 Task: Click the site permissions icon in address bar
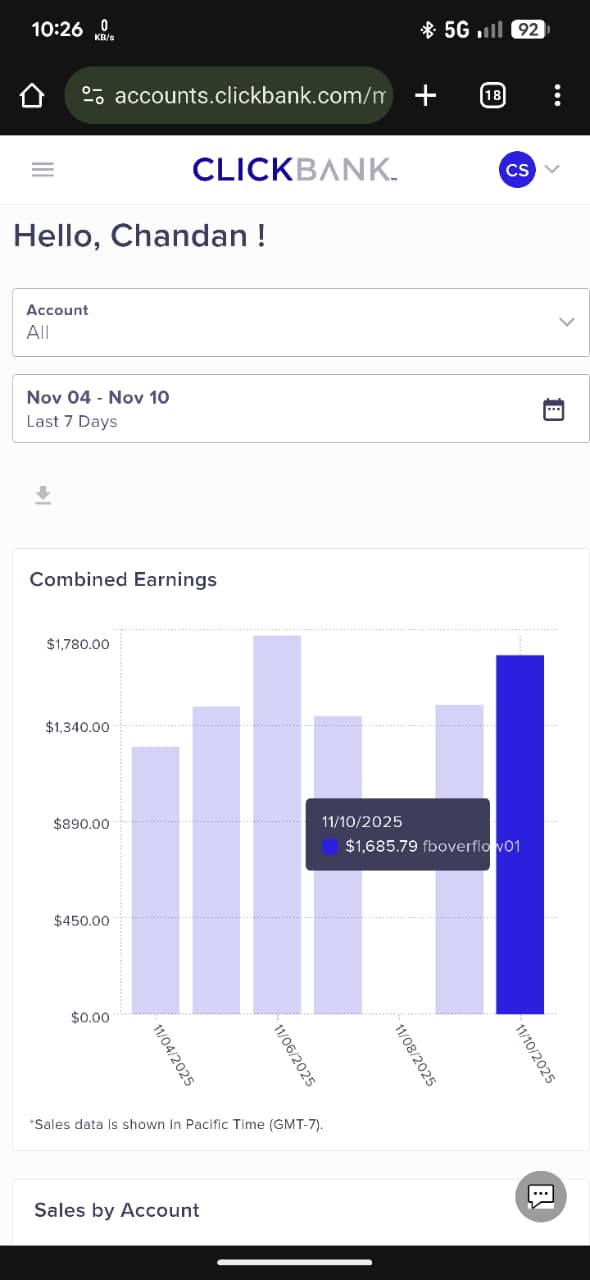point(93,95)
